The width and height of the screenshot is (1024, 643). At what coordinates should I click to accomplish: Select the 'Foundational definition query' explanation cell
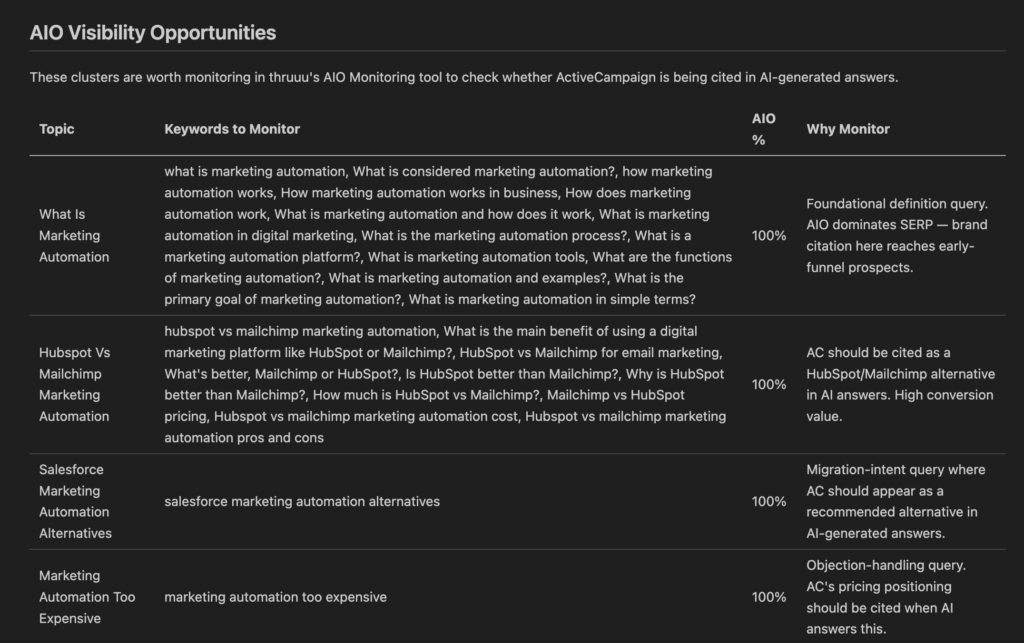tap(897, 235)
